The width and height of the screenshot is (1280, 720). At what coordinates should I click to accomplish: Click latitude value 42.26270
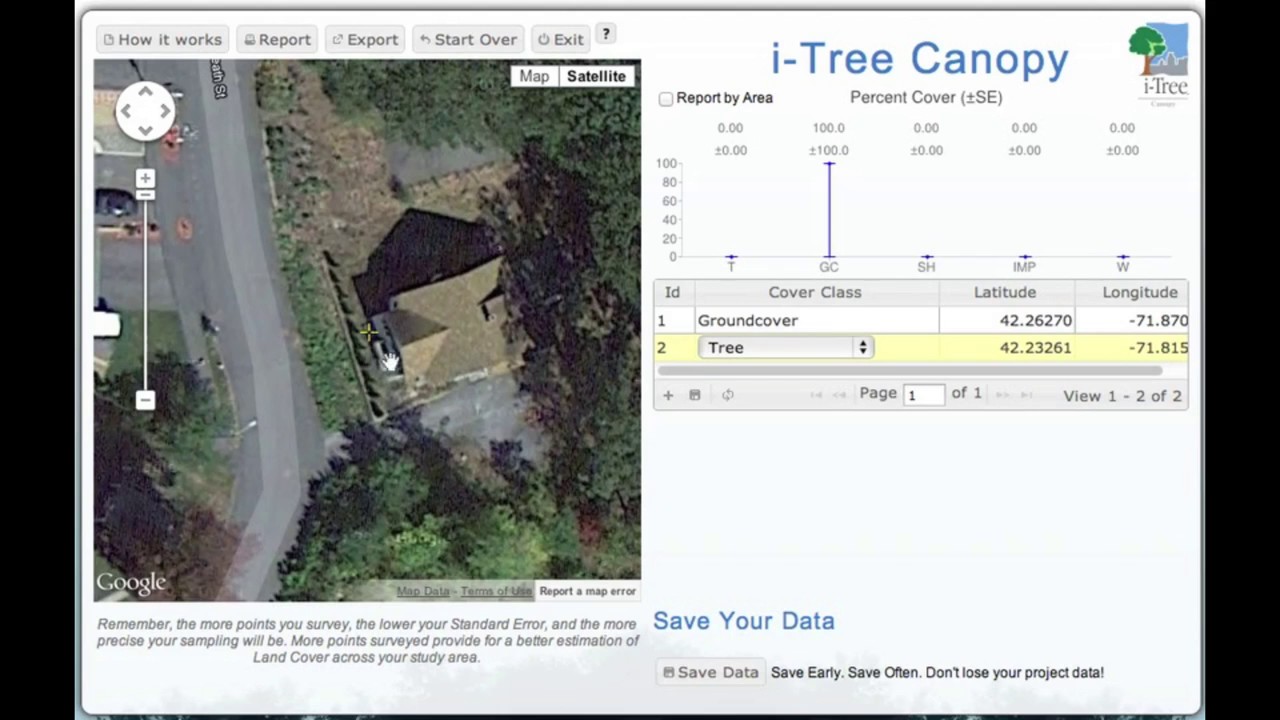point(1035,320)
